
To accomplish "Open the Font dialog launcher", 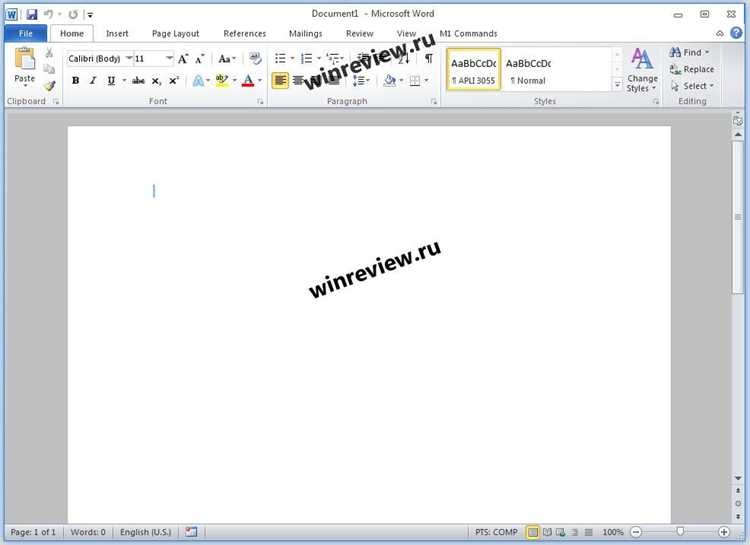I will click(x=260, y=101).
